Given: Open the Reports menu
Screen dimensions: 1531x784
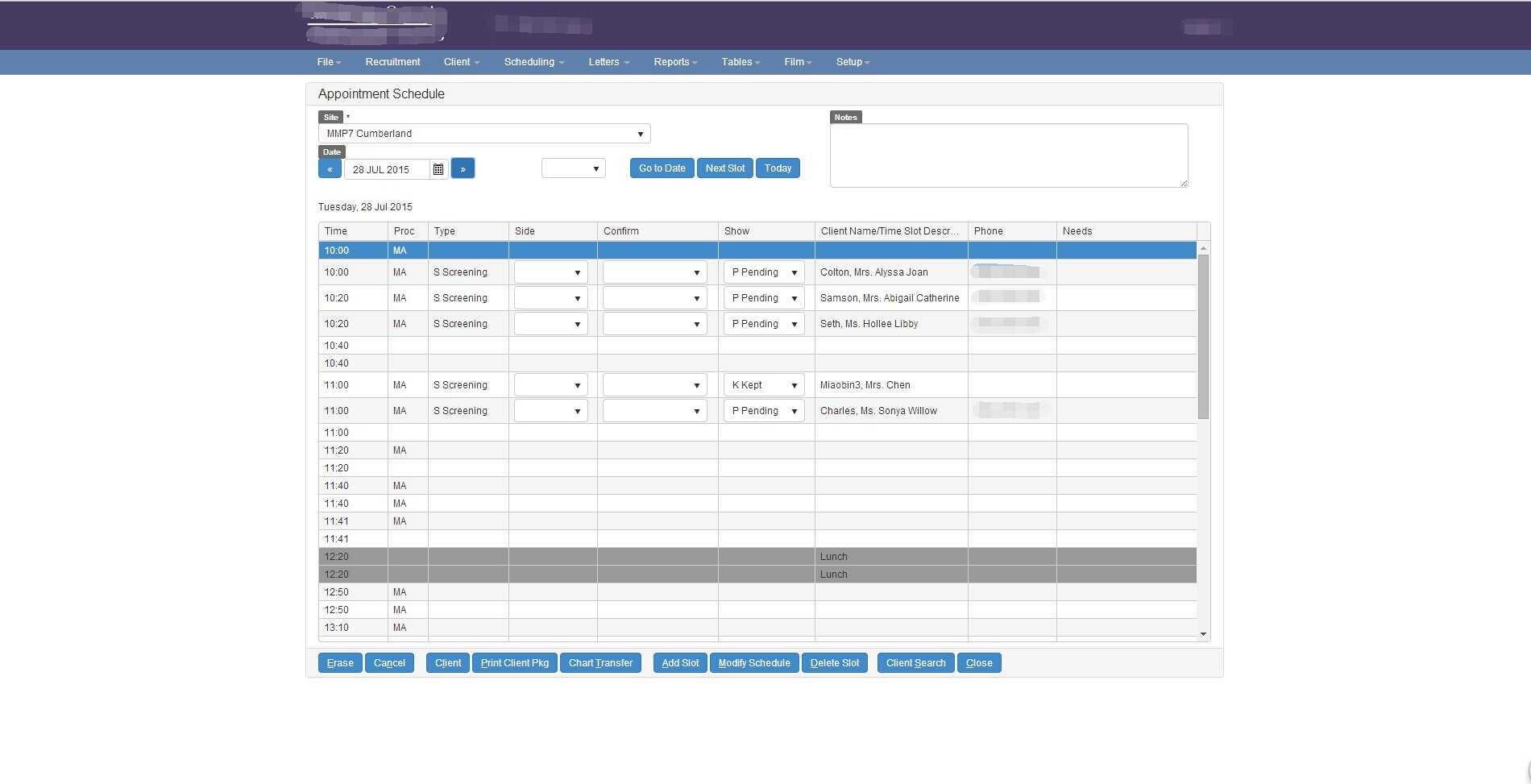Looking at the screenshot, I should coord(675,62).
